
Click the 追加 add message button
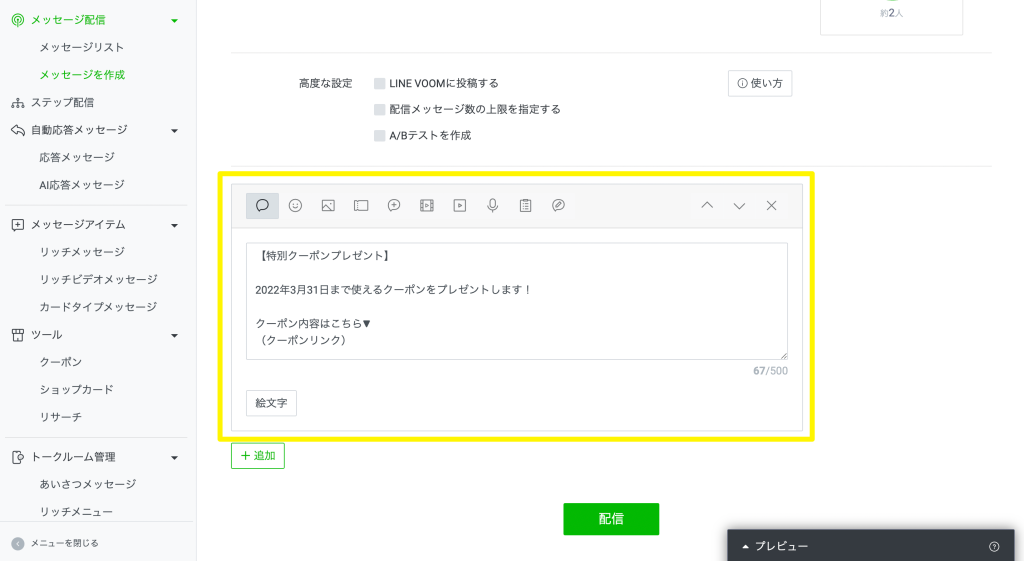click(x=258, y=456)
